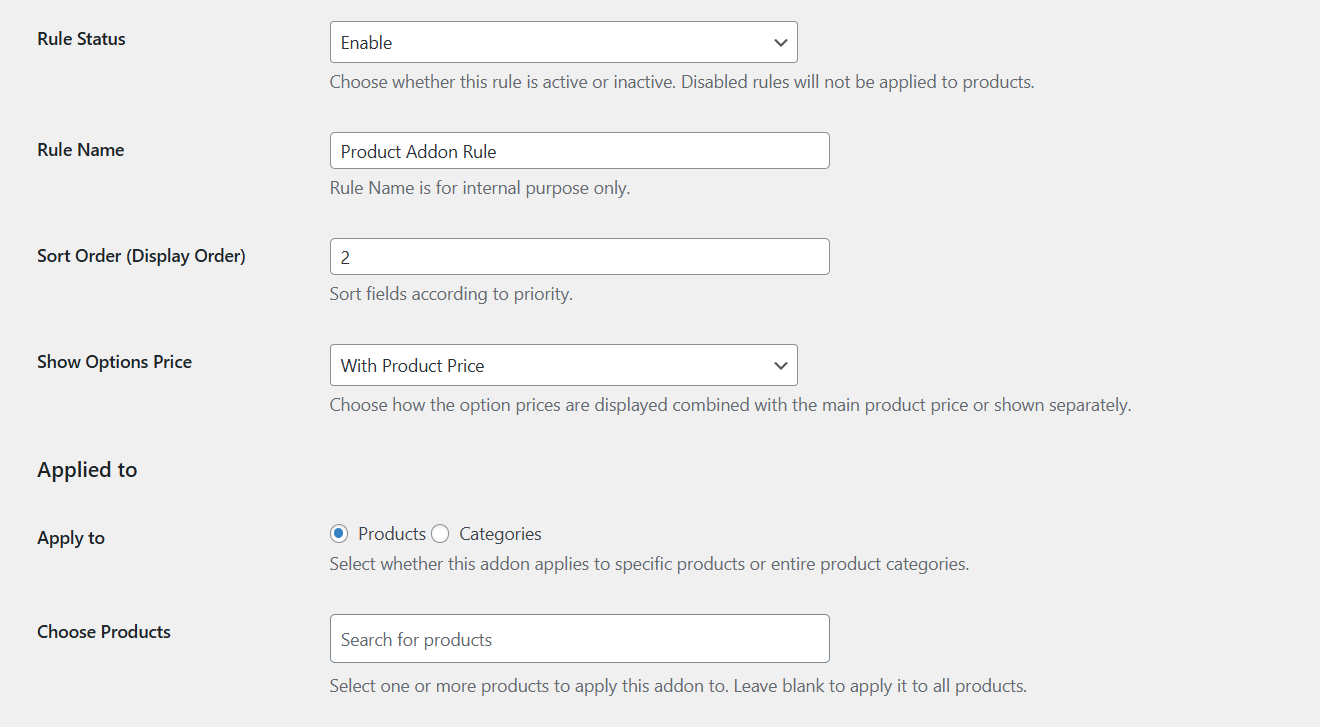Select the Products radio button

pos(339,534)
